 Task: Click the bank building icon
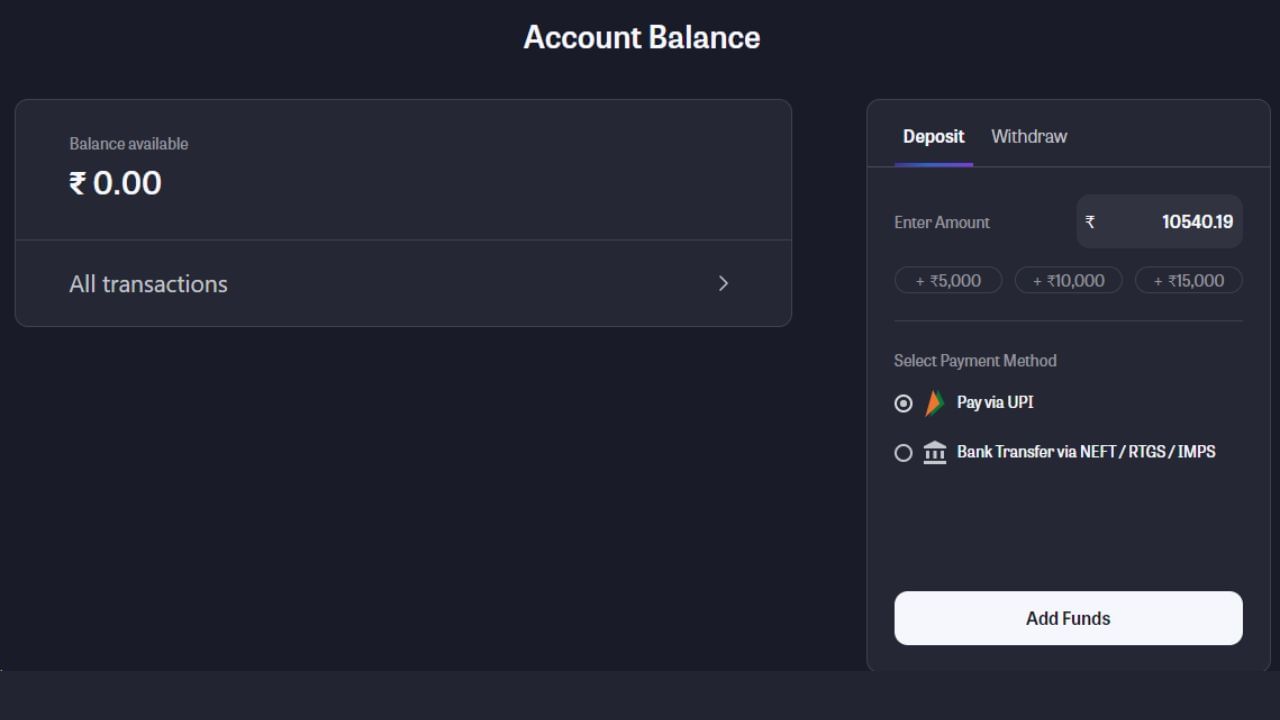point(935,453)
